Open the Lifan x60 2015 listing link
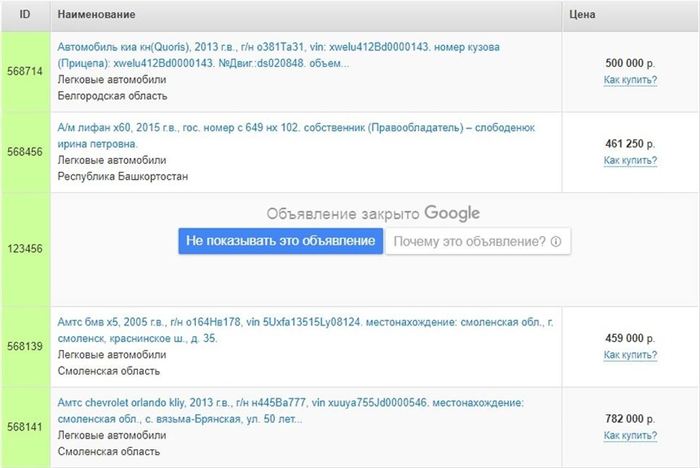Image resolution: width=700 pixels, height=468 pixels. pyautogui.click(x=296, y=136)
